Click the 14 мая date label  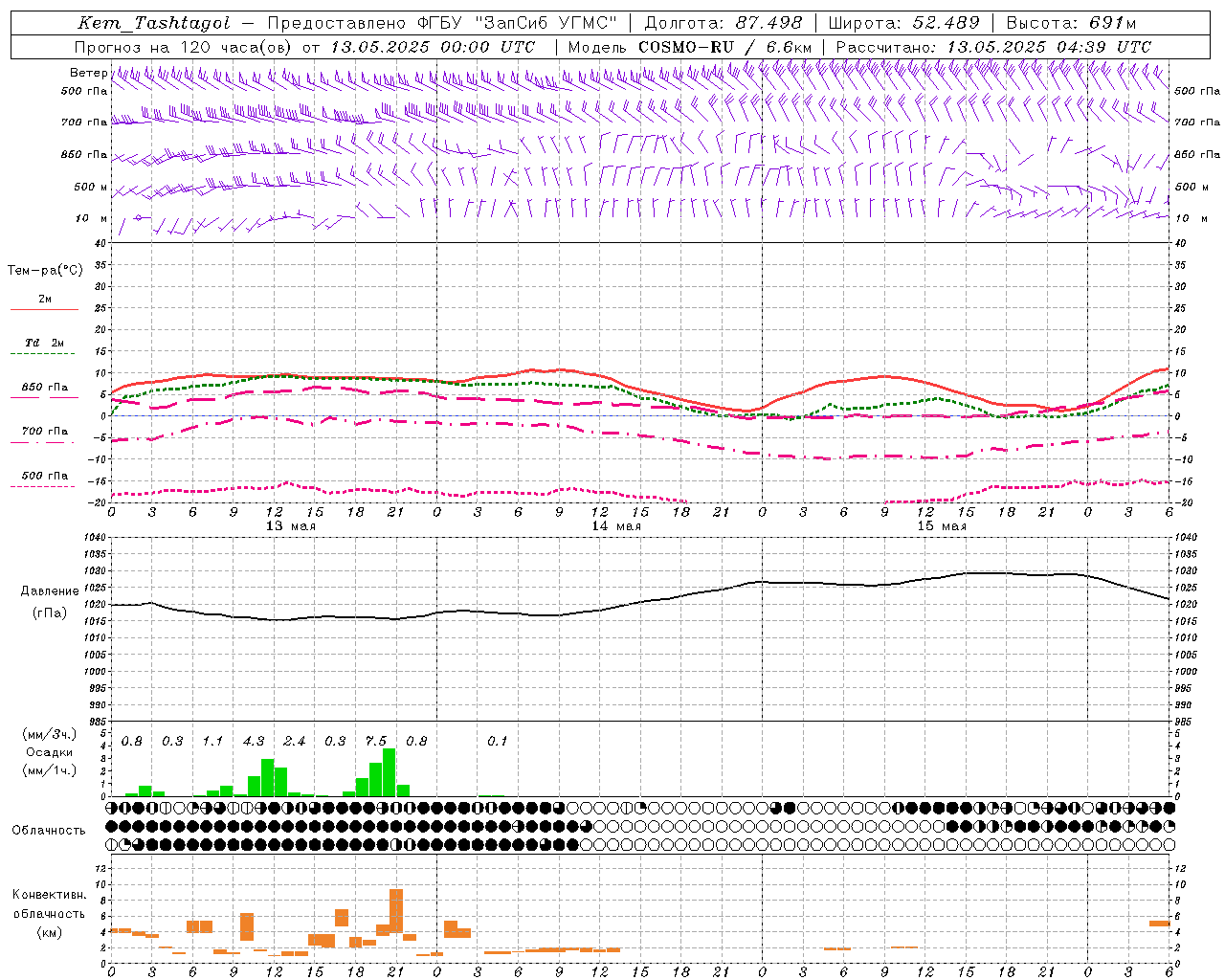point(616,526)
